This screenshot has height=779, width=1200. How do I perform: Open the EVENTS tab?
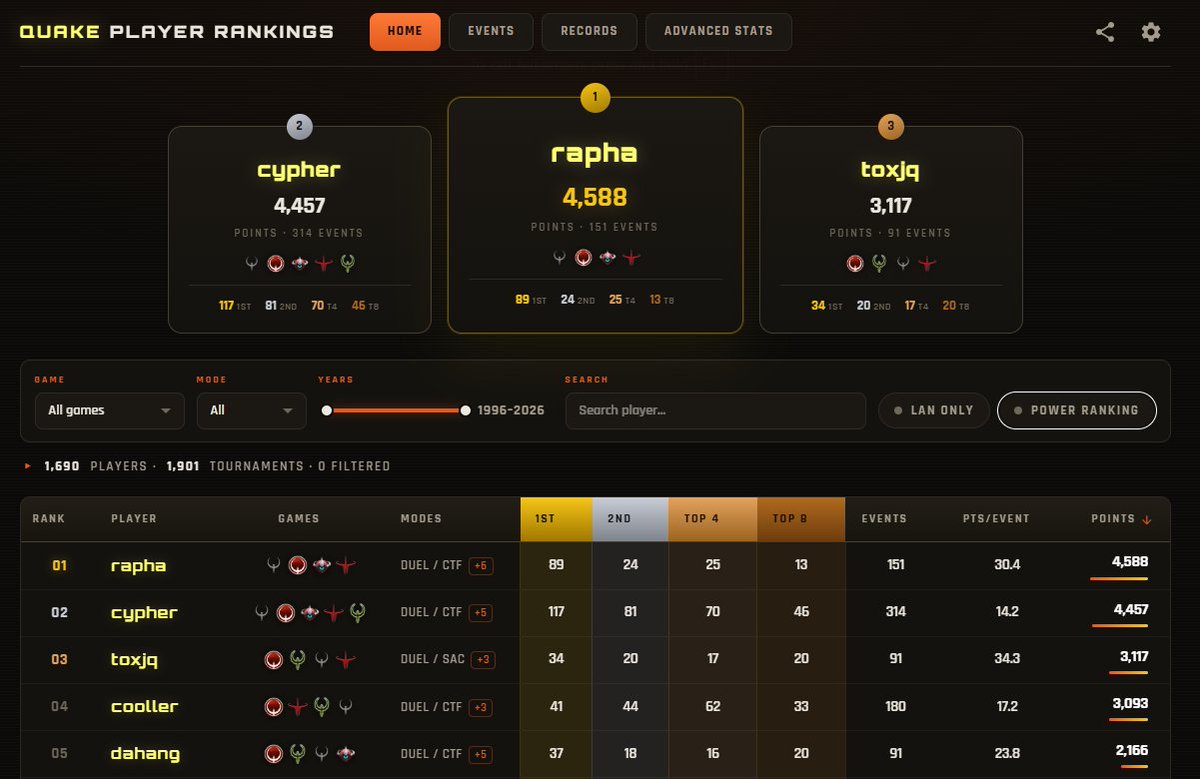[x=491, y=31]
